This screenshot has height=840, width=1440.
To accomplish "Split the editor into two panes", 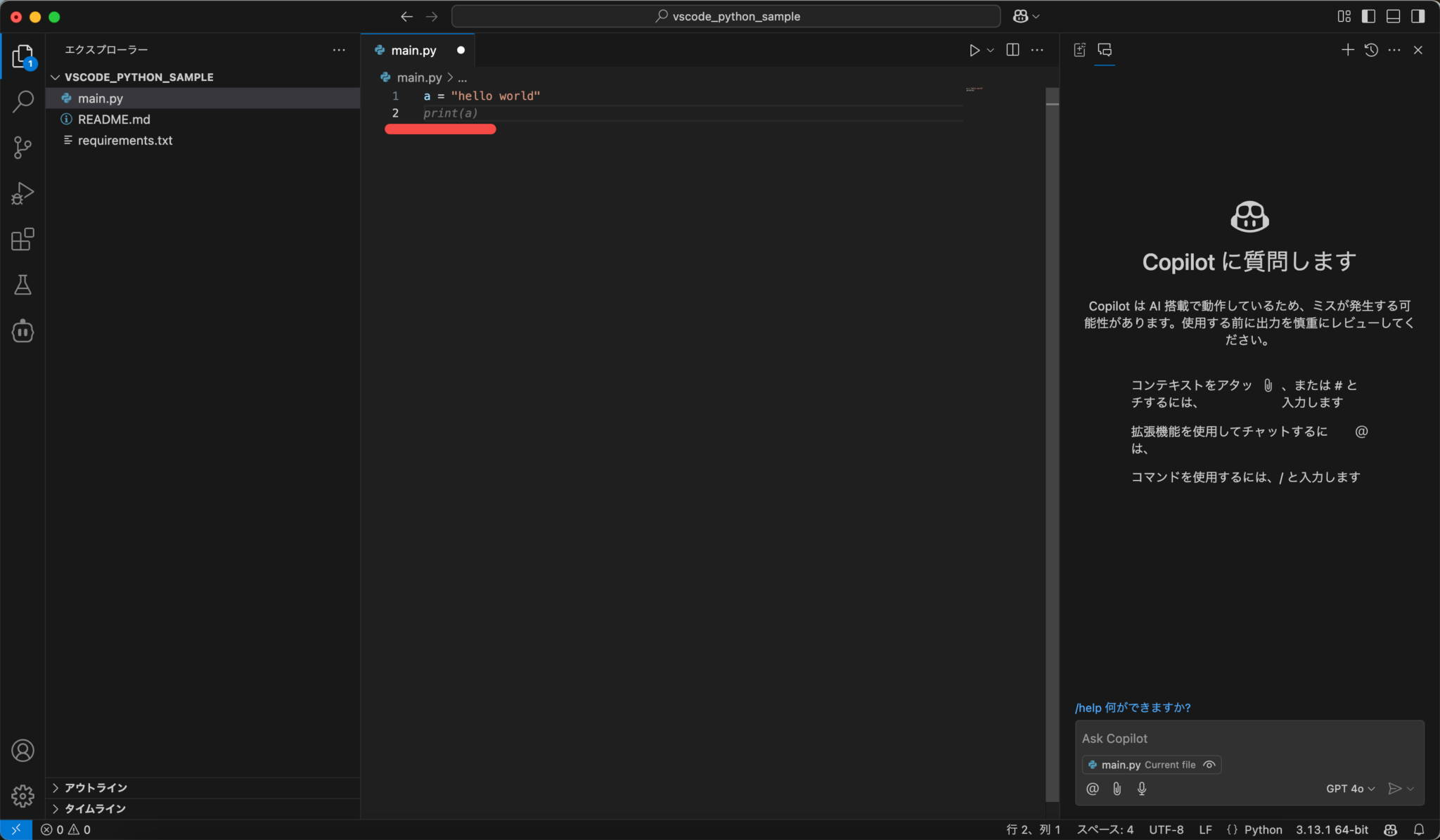I will (1012, 49).
